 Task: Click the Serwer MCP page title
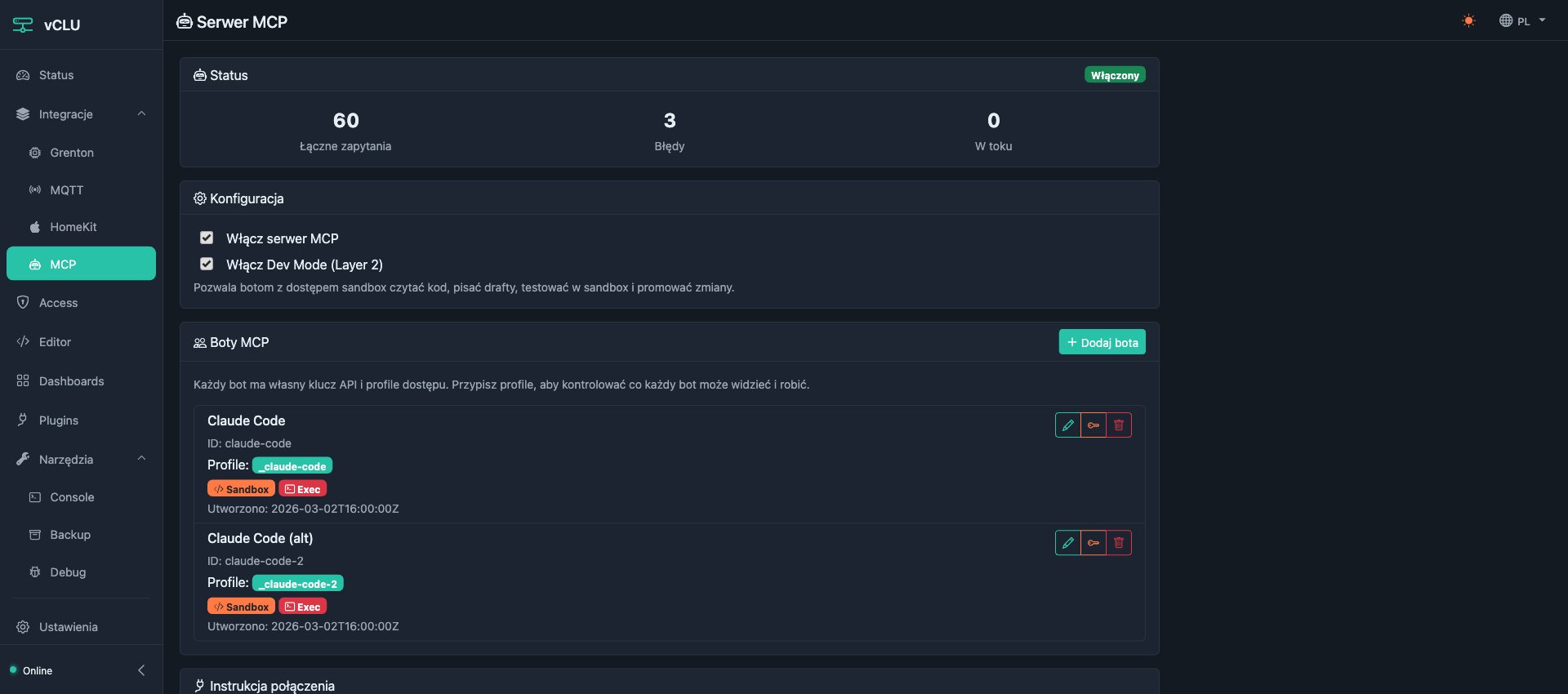232,22
